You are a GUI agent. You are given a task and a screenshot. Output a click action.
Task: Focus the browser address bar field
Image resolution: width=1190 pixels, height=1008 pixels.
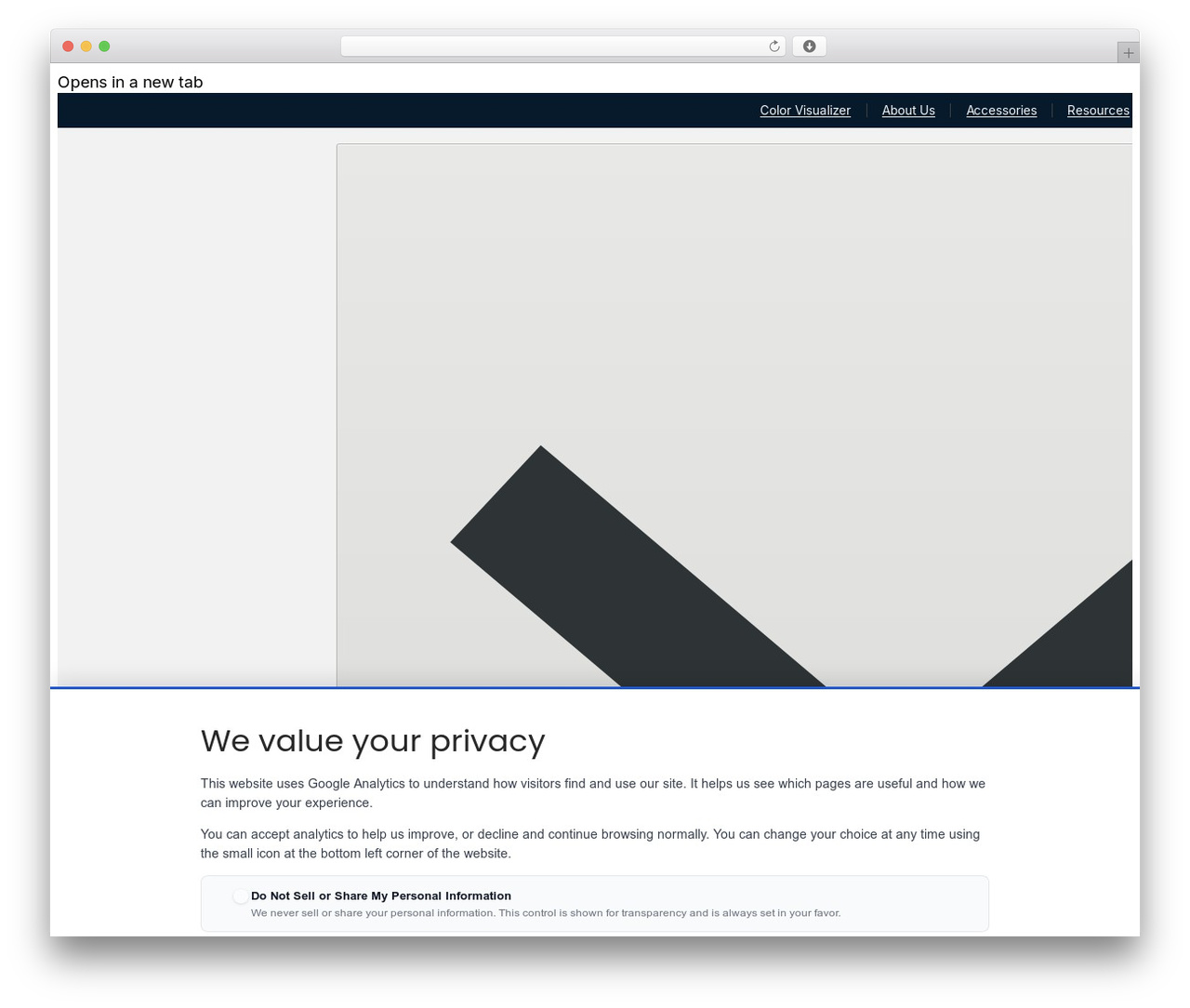[x=562, y=46]
